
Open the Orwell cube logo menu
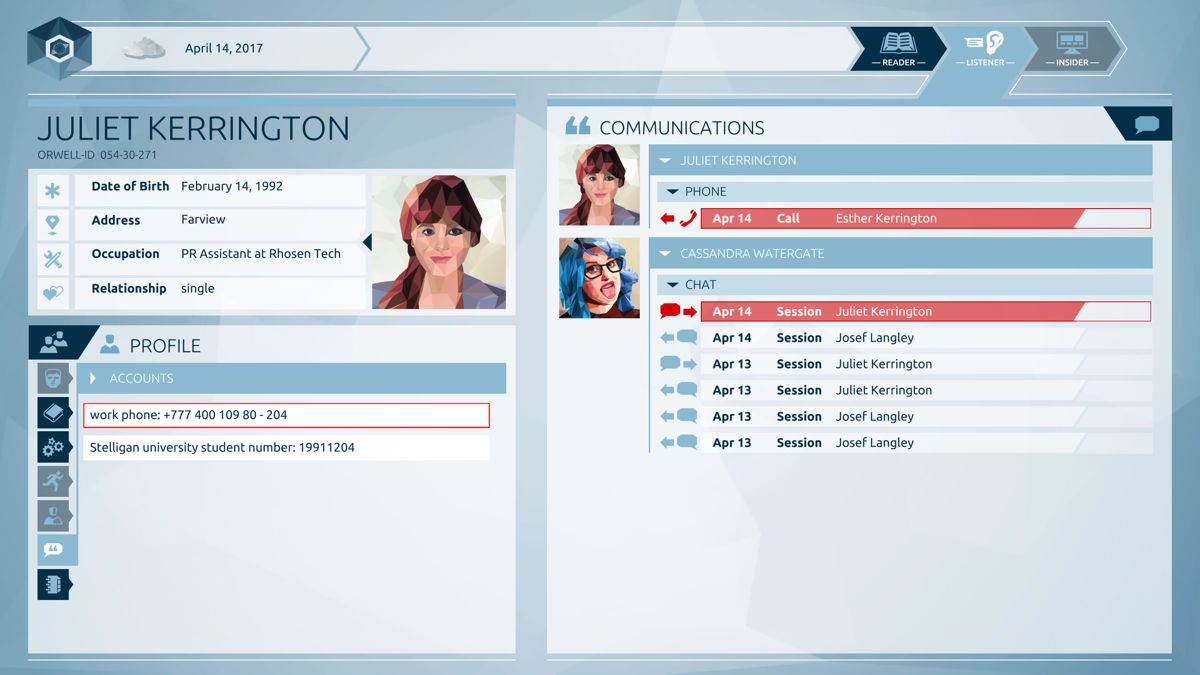[59, 48]
